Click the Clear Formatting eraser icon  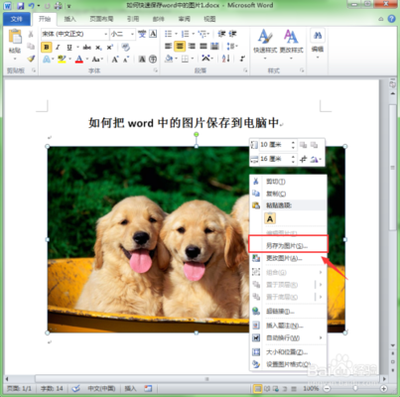click(x=126, y=47)
